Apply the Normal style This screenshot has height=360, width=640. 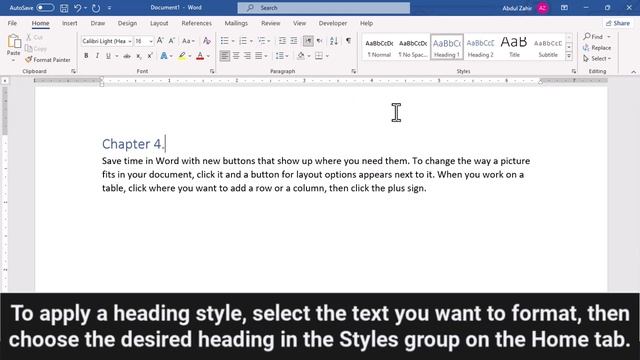point(379,47)
